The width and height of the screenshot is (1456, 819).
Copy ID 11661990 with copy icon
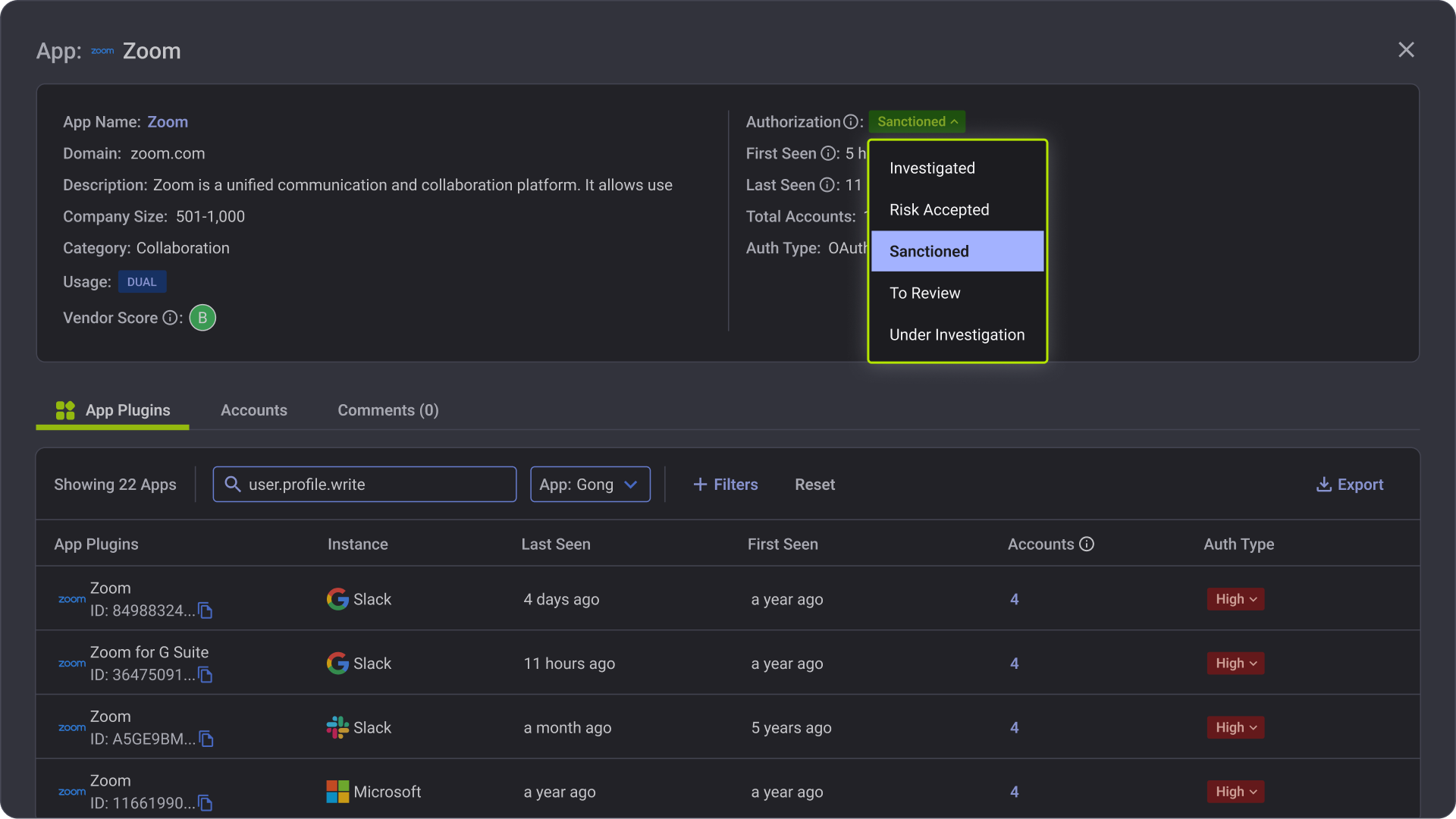click(x=205, y=803)
